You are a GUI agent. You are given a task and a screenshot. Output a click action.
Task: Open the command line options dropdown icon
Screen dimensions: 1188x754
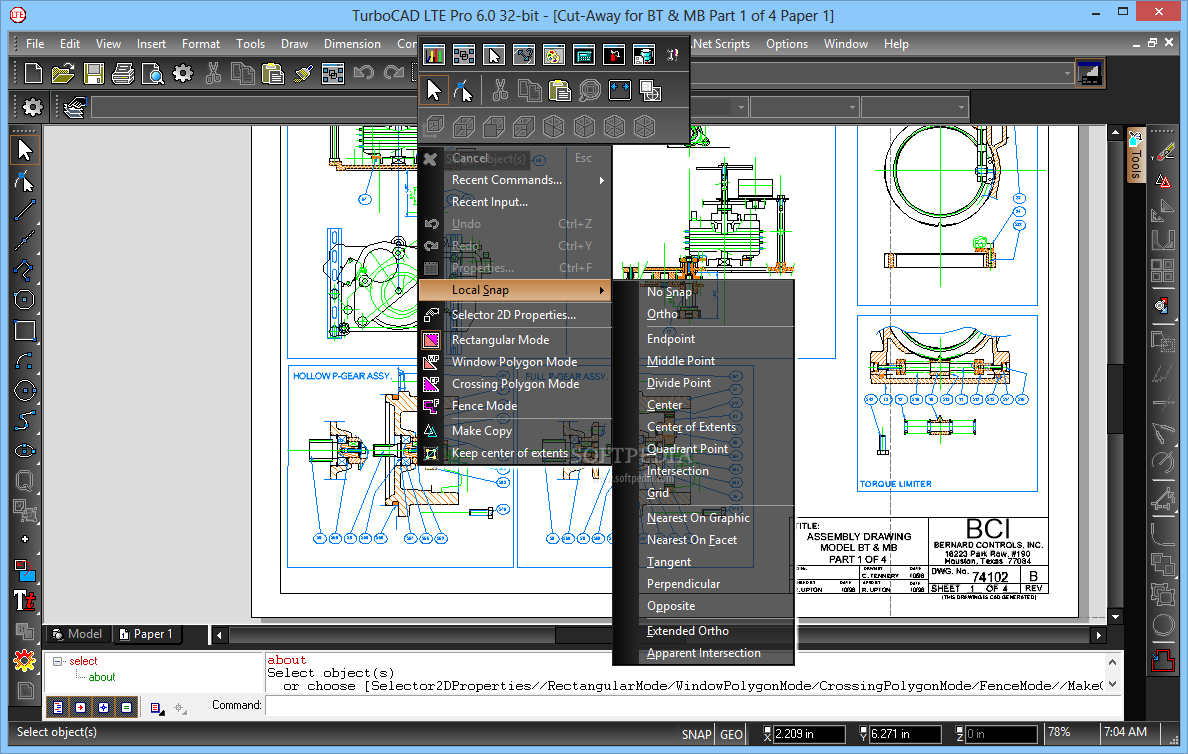tap(157, 708)
